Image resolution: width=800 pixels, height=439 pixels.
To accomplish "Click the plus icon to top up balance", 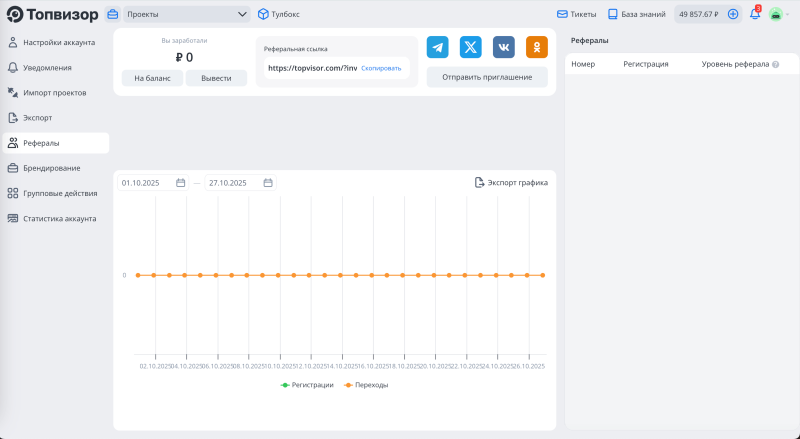I will coord(733,14).
